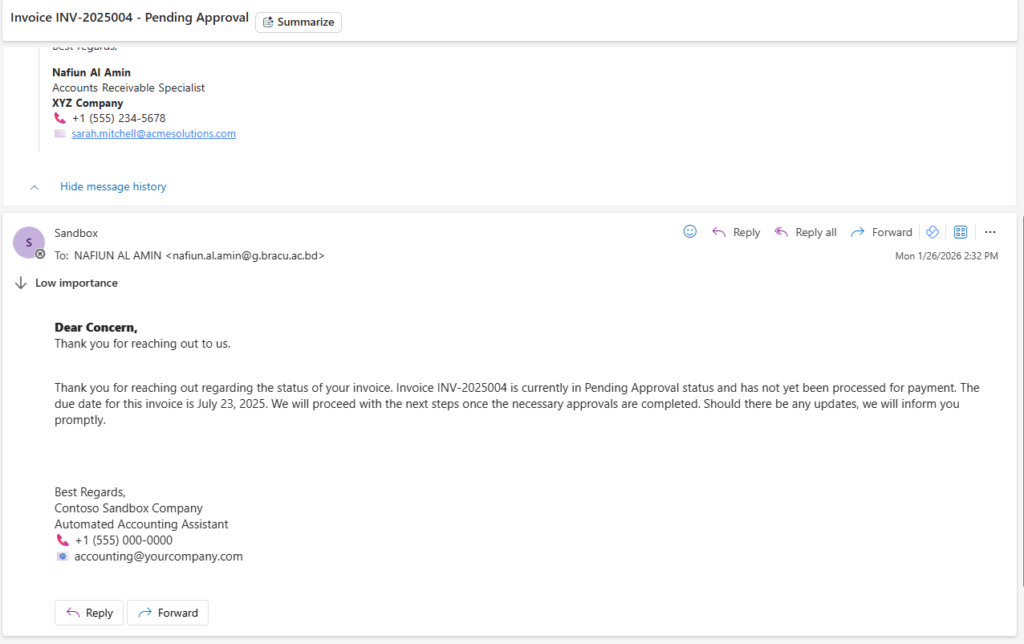This screenshot has width=1024, height=644.
Task: Click the Sandbox sender avatar
Action: (28, 242)
